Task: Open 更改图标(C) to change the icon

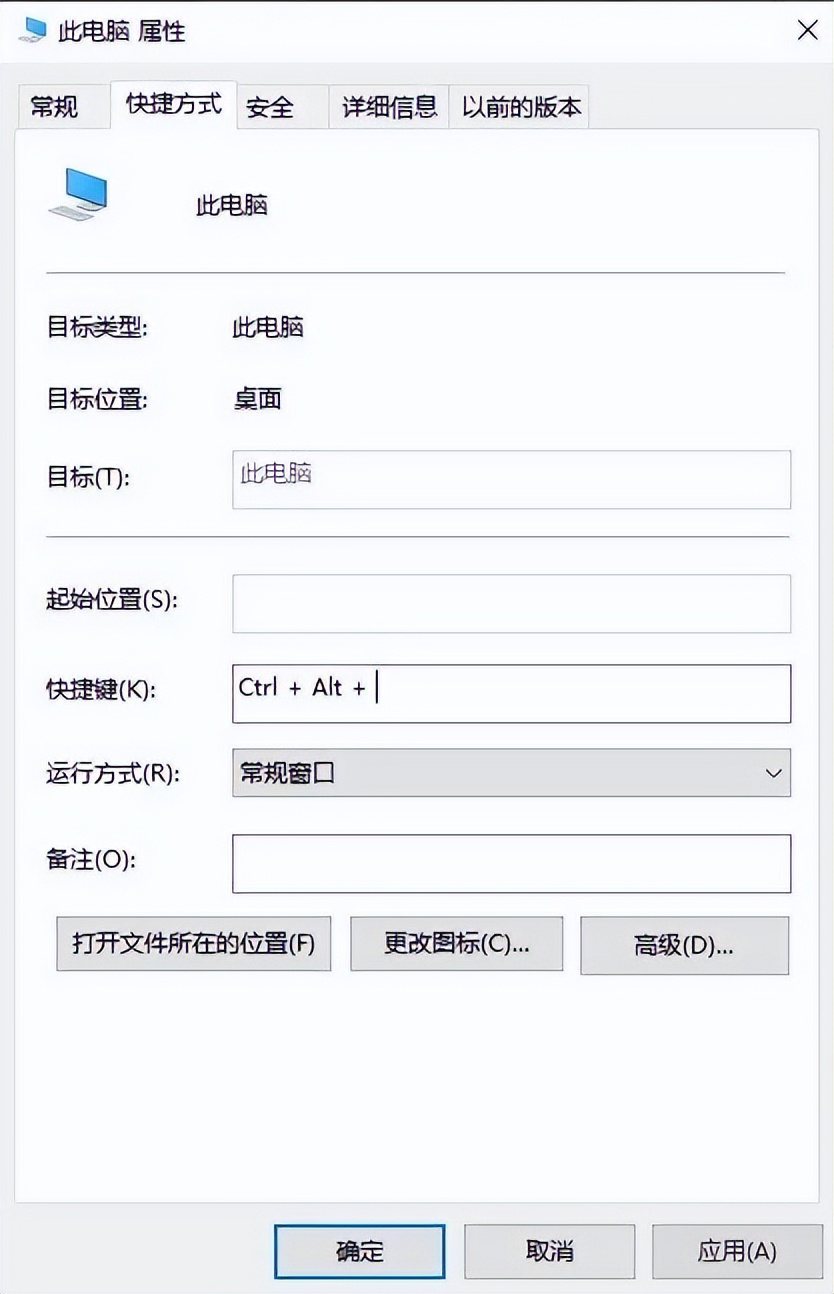Action: pos(456,943)
